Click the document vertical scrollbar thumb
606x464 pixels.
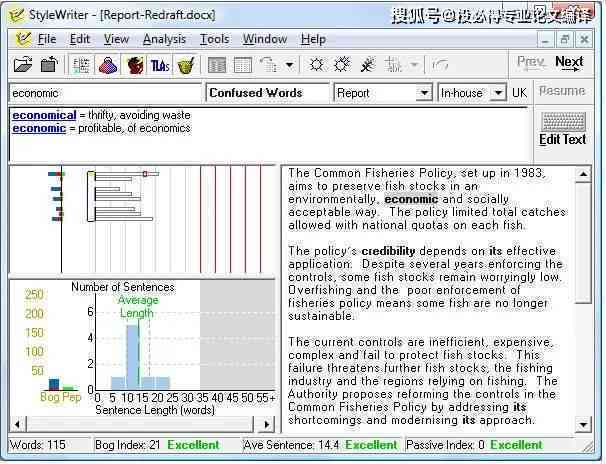[x=583, y=244]
